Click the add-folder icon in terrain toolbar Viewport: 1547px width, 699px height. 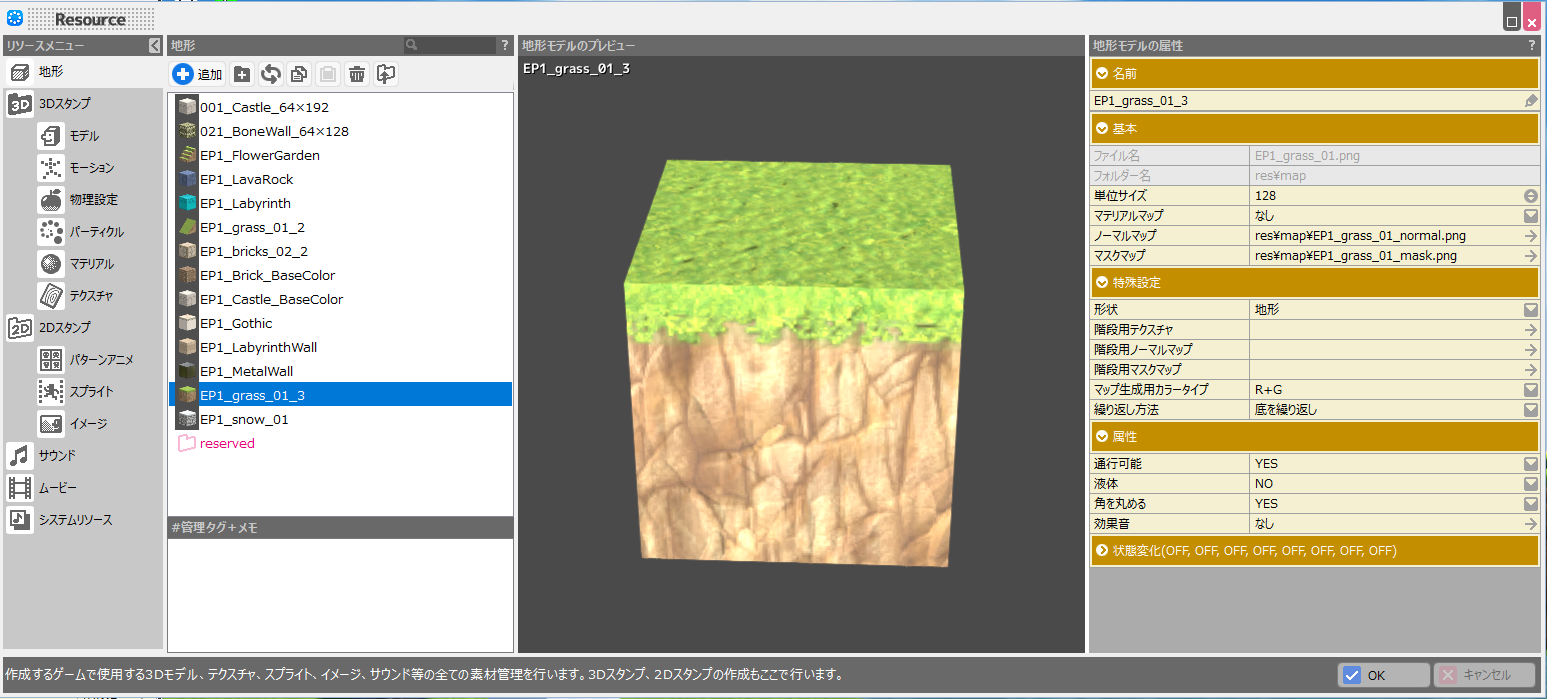pyautogui.click(x=242, y=74)
